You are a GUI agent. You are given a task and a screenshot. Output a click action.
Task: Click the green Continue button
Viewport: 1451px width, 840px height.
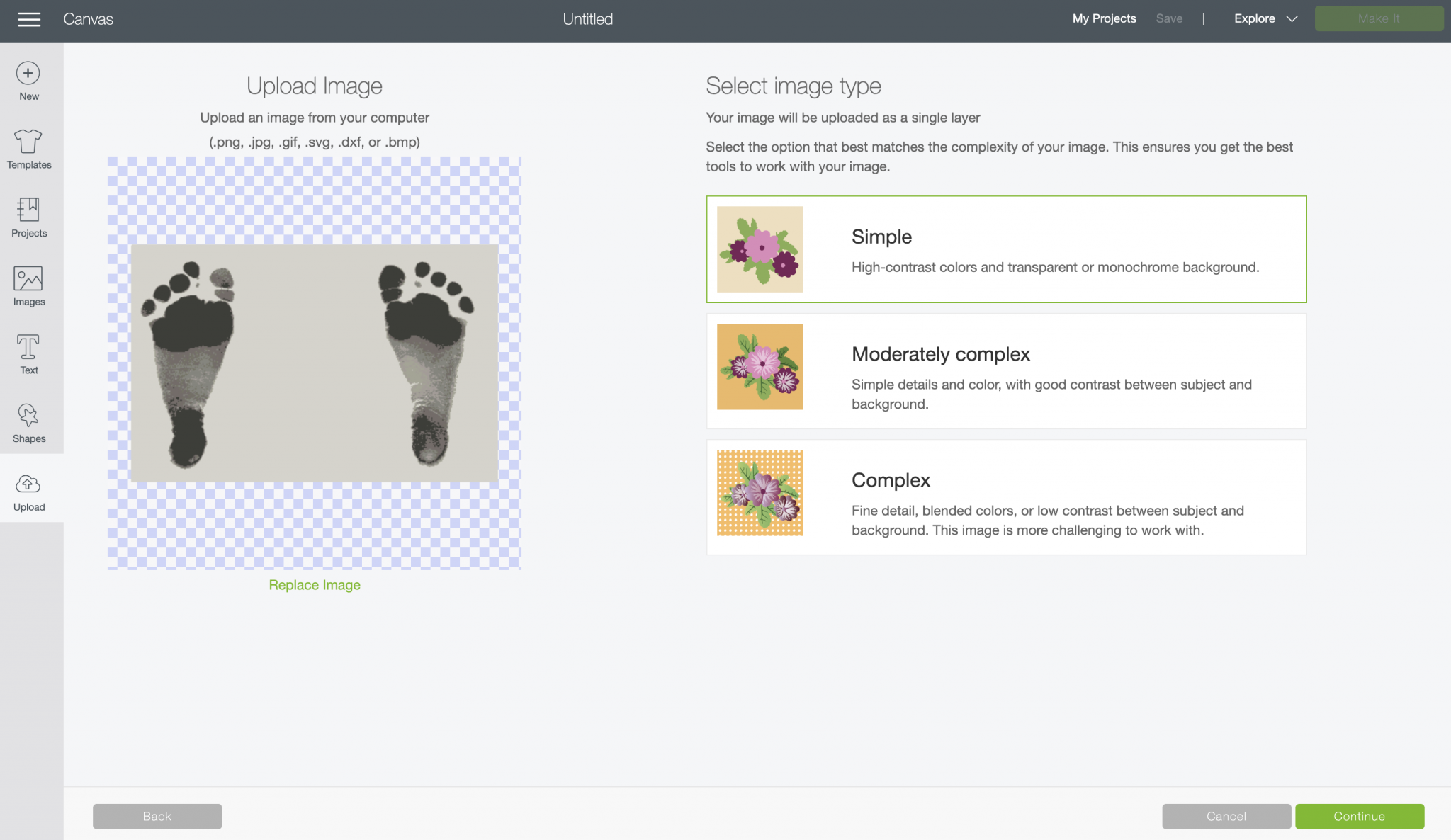1360,817
